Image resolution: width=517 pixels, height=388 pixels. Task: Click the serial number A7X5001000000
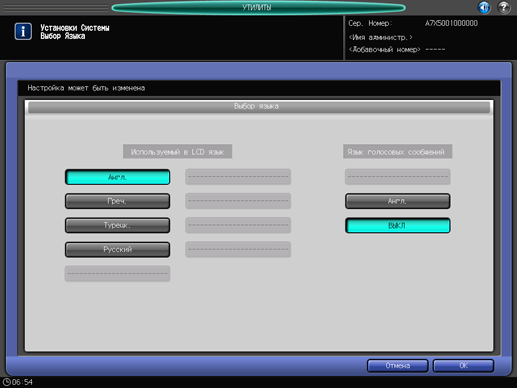click(x=451, y=23)
